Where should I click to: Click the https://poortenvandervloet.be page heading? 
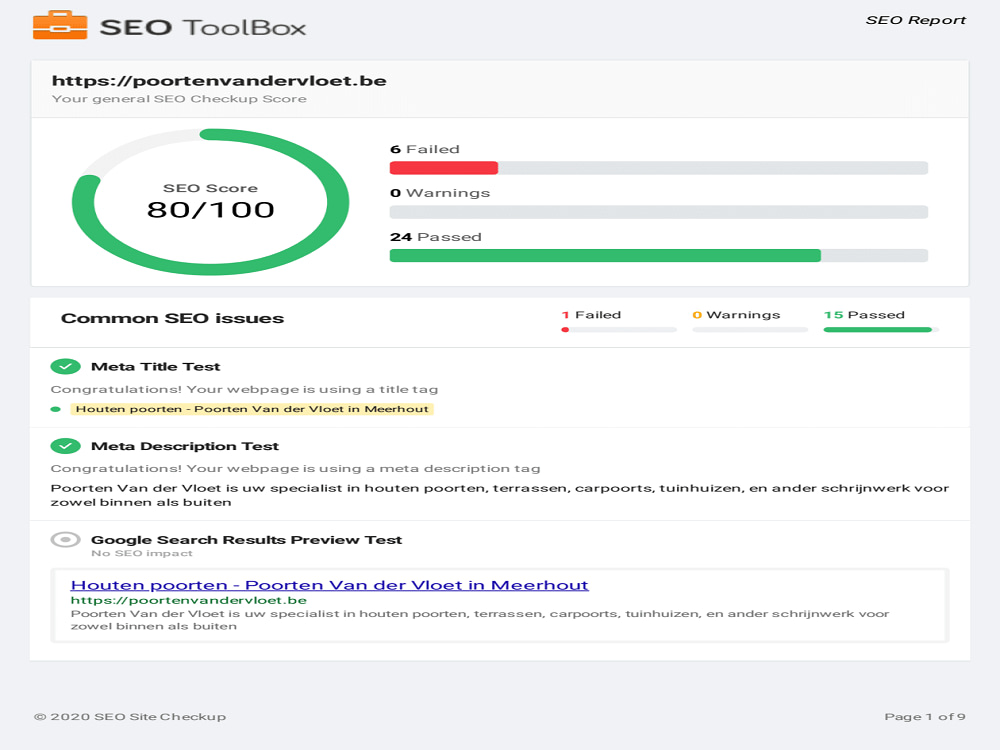click(x=219, y=81)
